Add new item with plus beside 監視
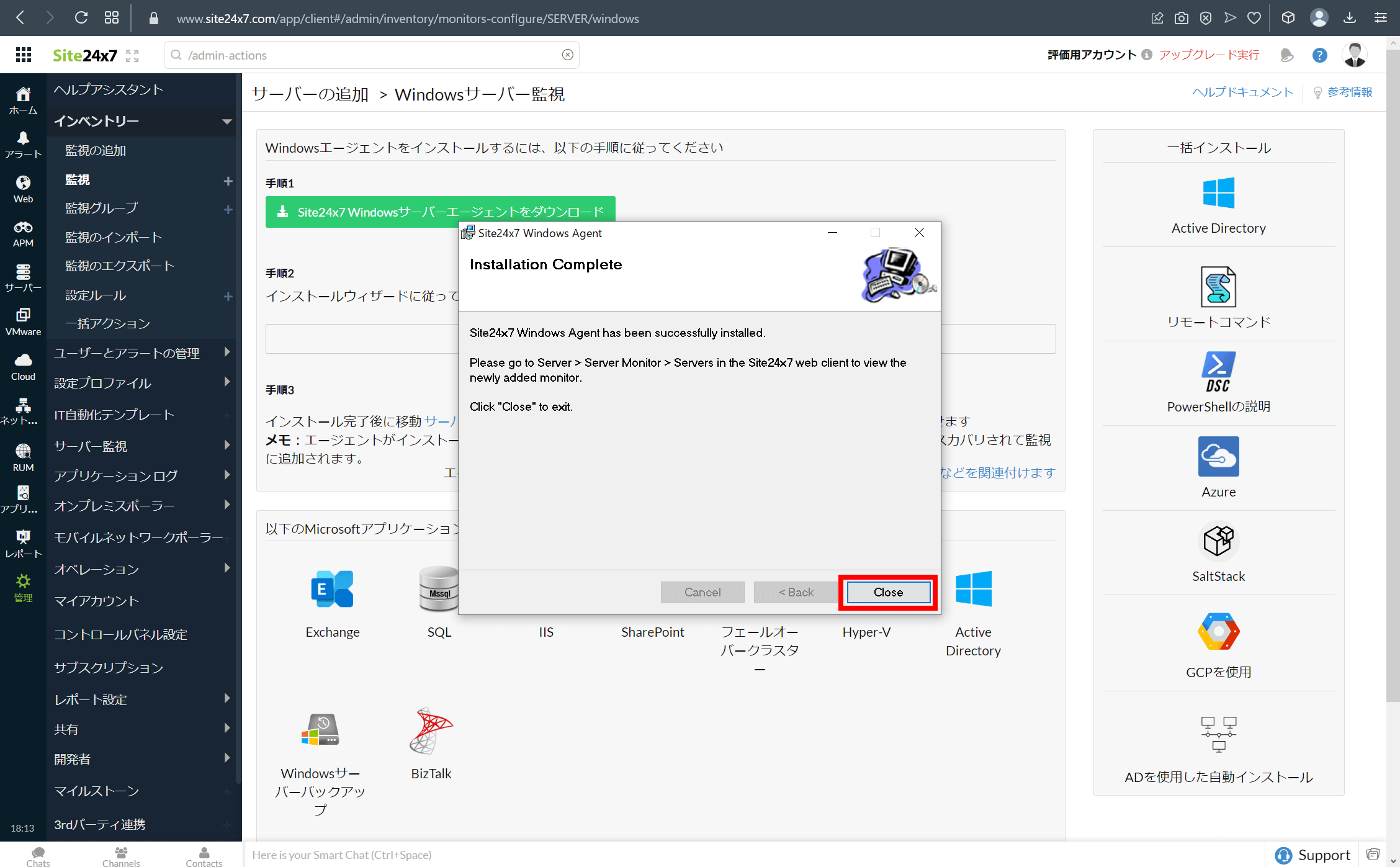The image size is (1400, 867). click(228, 181)
